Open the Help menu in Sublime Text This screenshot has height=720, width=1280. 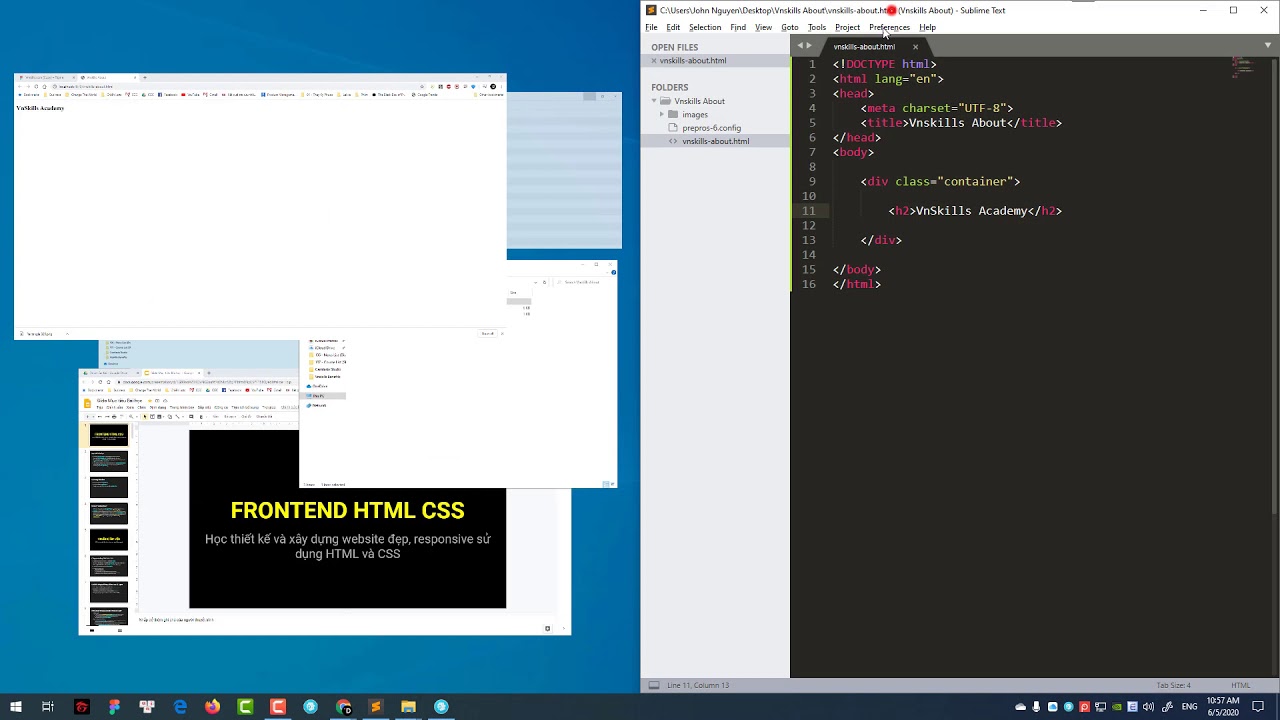pyautogui.click(x=927, y=27)
